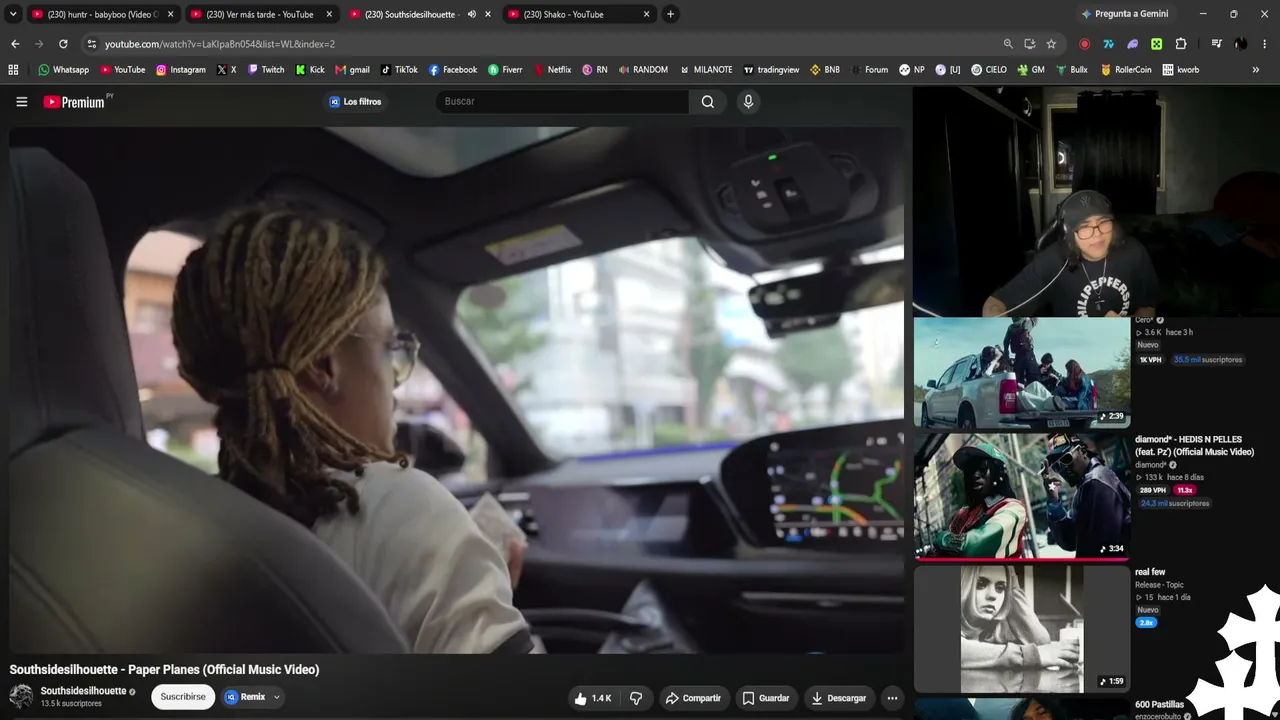Open the MILANOTE bookmark
The image size is (1280, 720).
point(706,70)
